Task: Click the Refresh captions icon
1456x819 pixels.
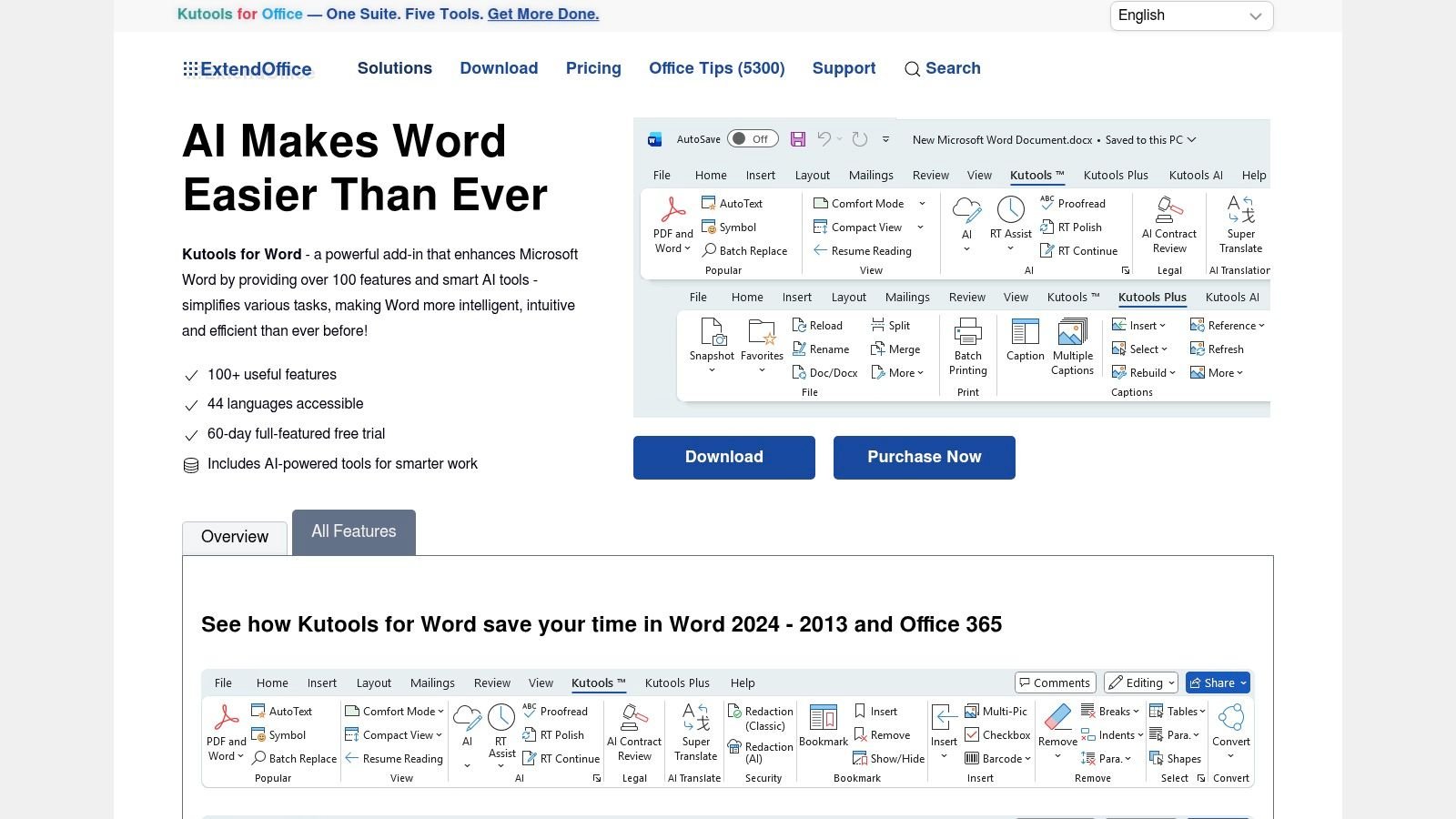Action: tap(1198, 349)
